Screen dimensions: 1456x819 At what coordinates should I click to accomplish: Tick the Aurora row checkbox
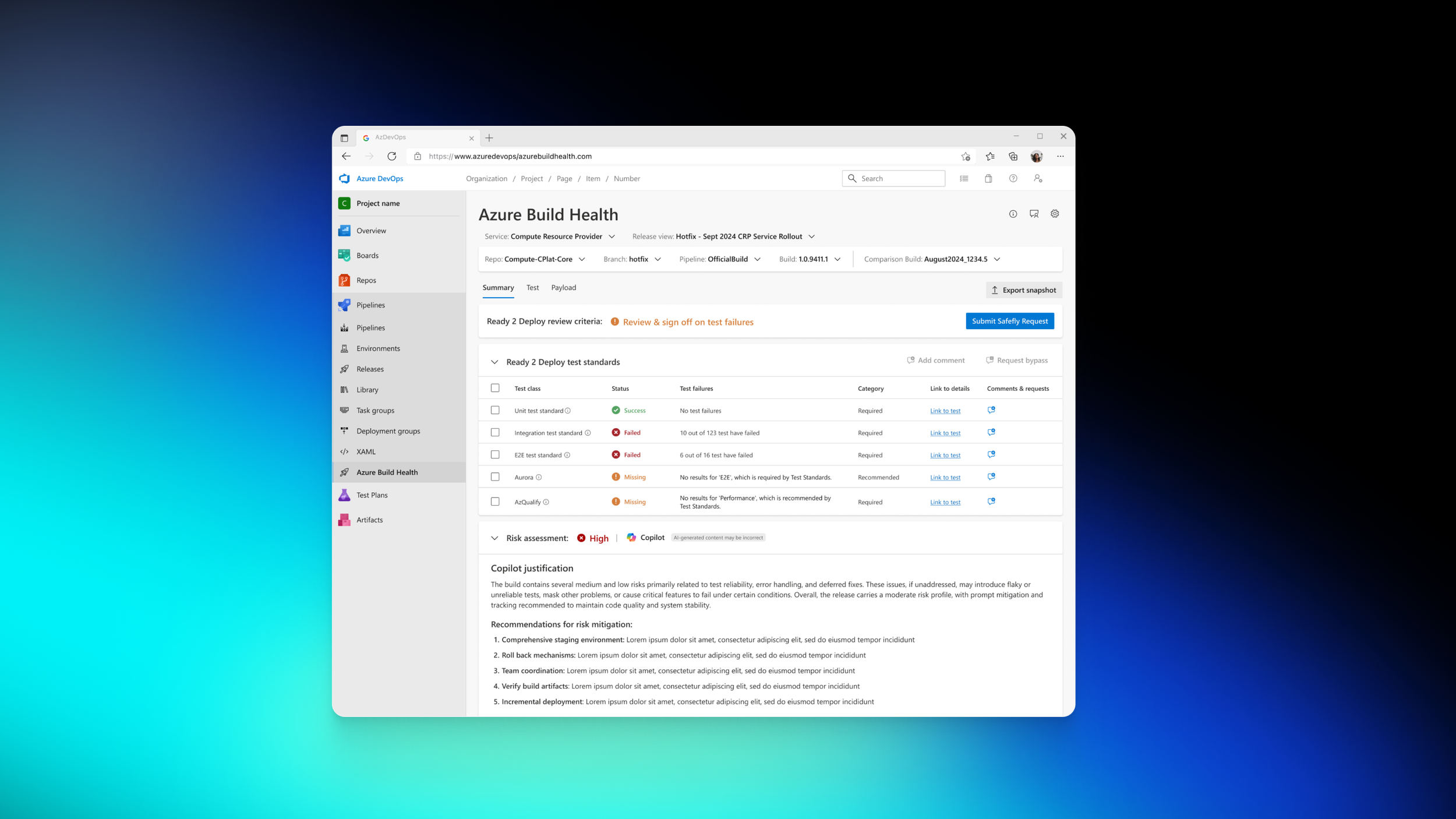(495, 476)
